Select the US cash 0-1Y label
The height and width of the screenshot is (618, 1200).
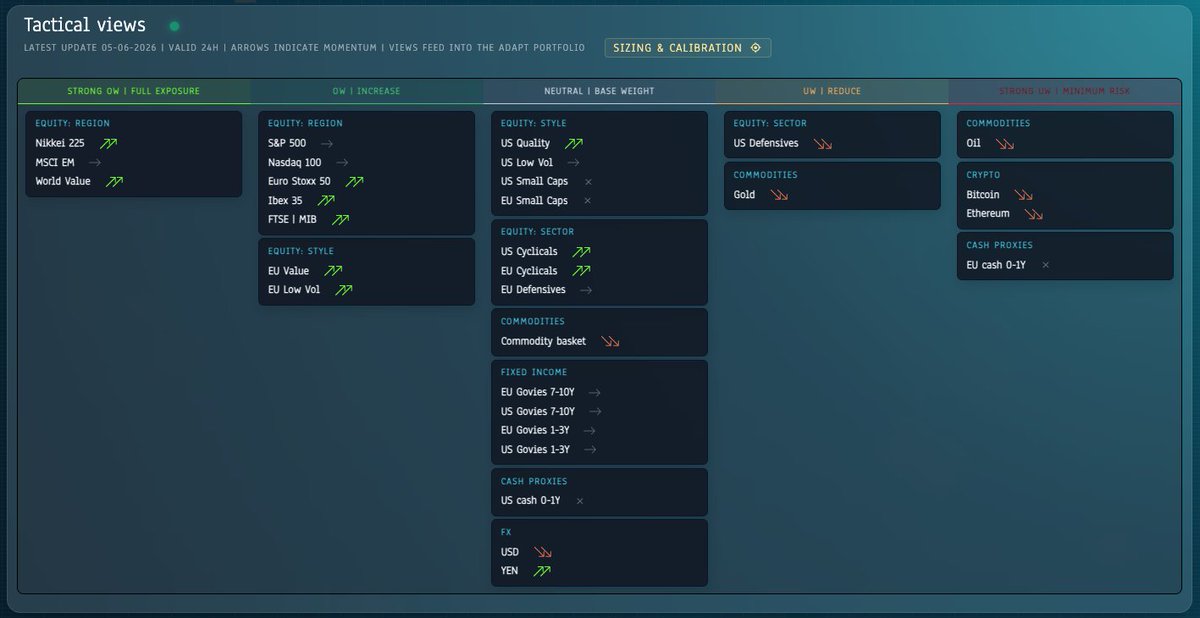[x=531, y=500]
